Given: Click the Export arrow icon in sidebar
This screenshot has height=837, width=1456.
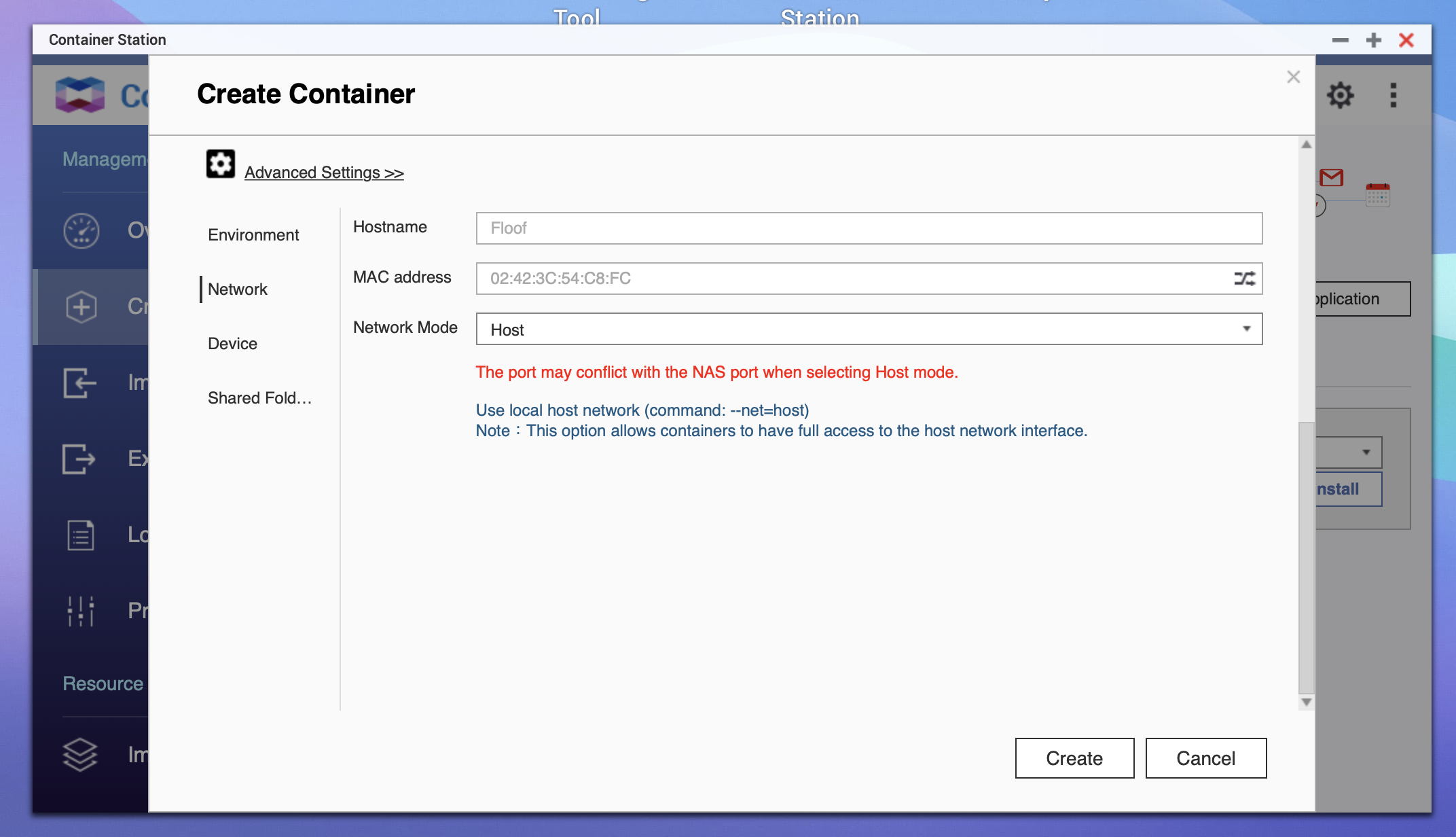Looking at the screenshot, I should [x=79, y=459].
